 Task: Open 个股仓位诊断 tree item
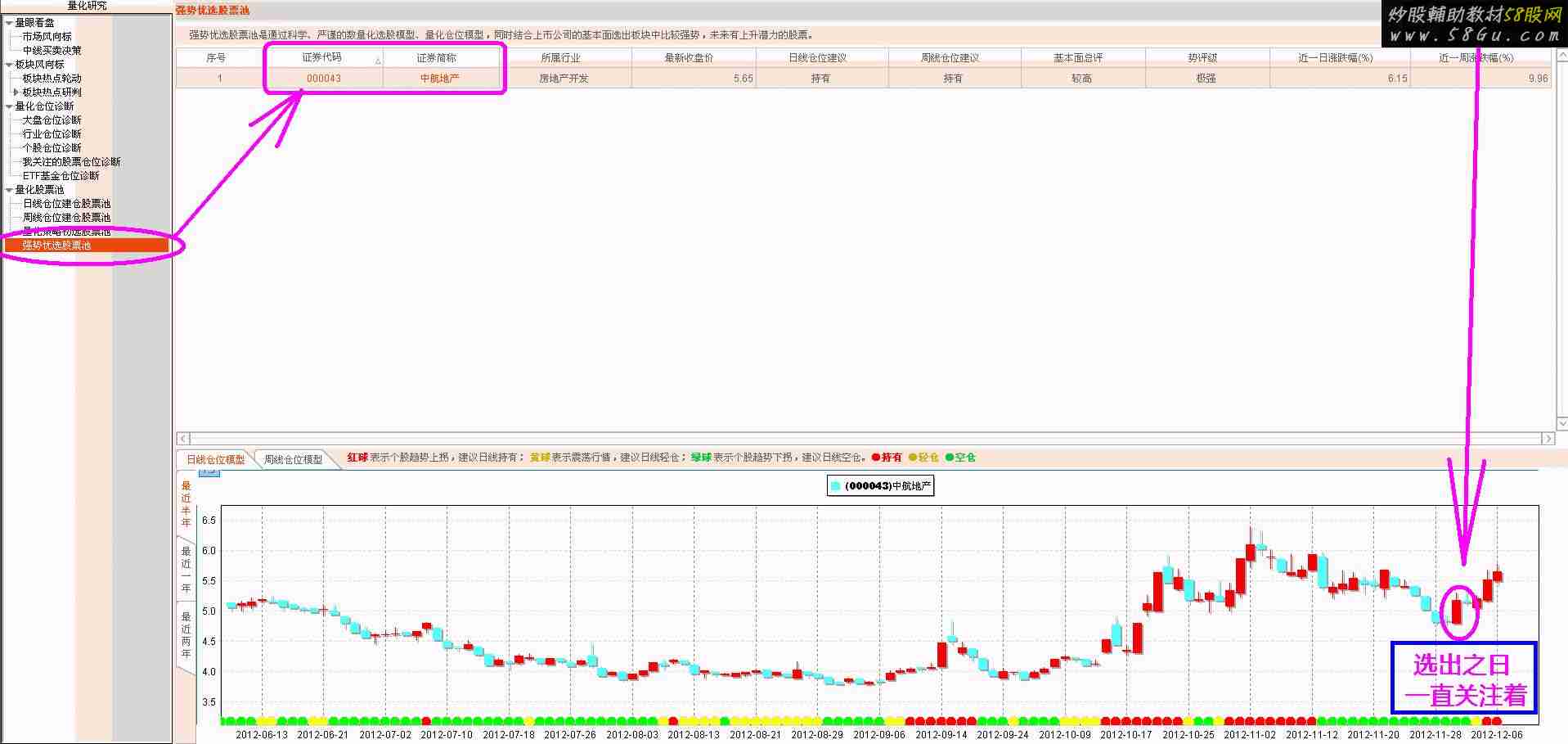[x=52, y=148]
